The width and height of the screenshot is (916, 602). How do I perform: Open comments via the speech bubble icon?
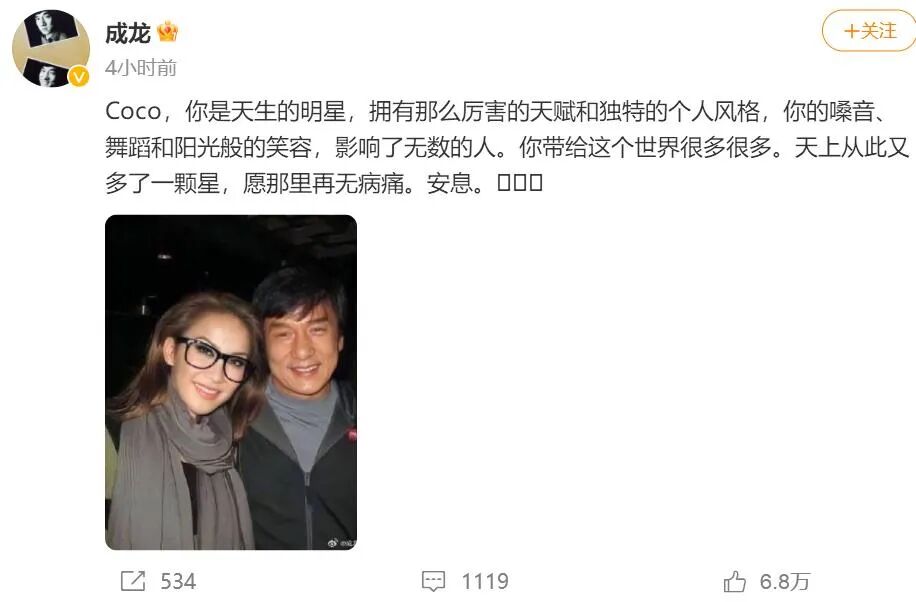(x=433, y=581)
